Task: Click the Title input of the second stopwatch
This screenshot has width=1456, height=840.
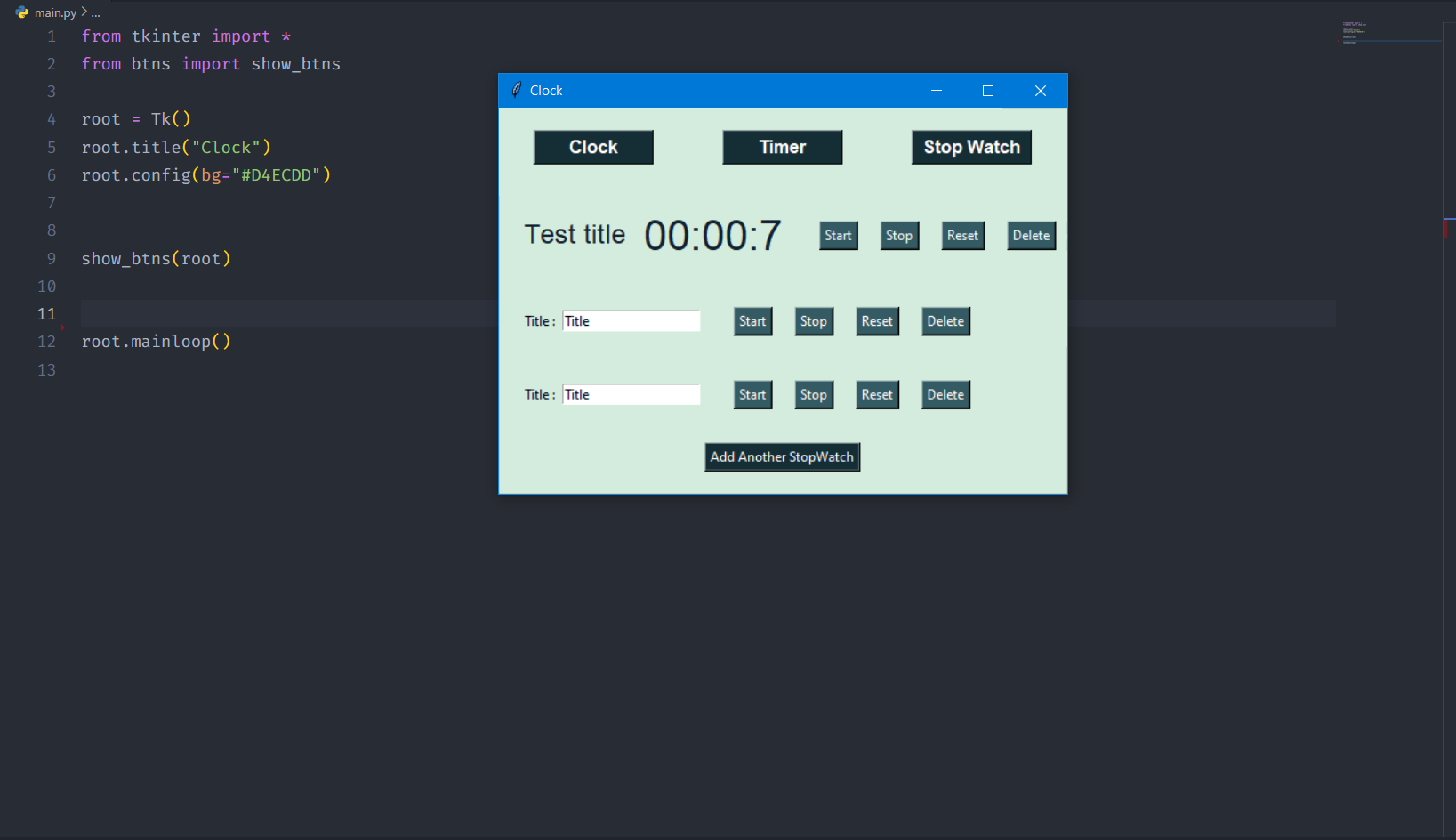Action: pyautogui.click(x=631, y=320)
